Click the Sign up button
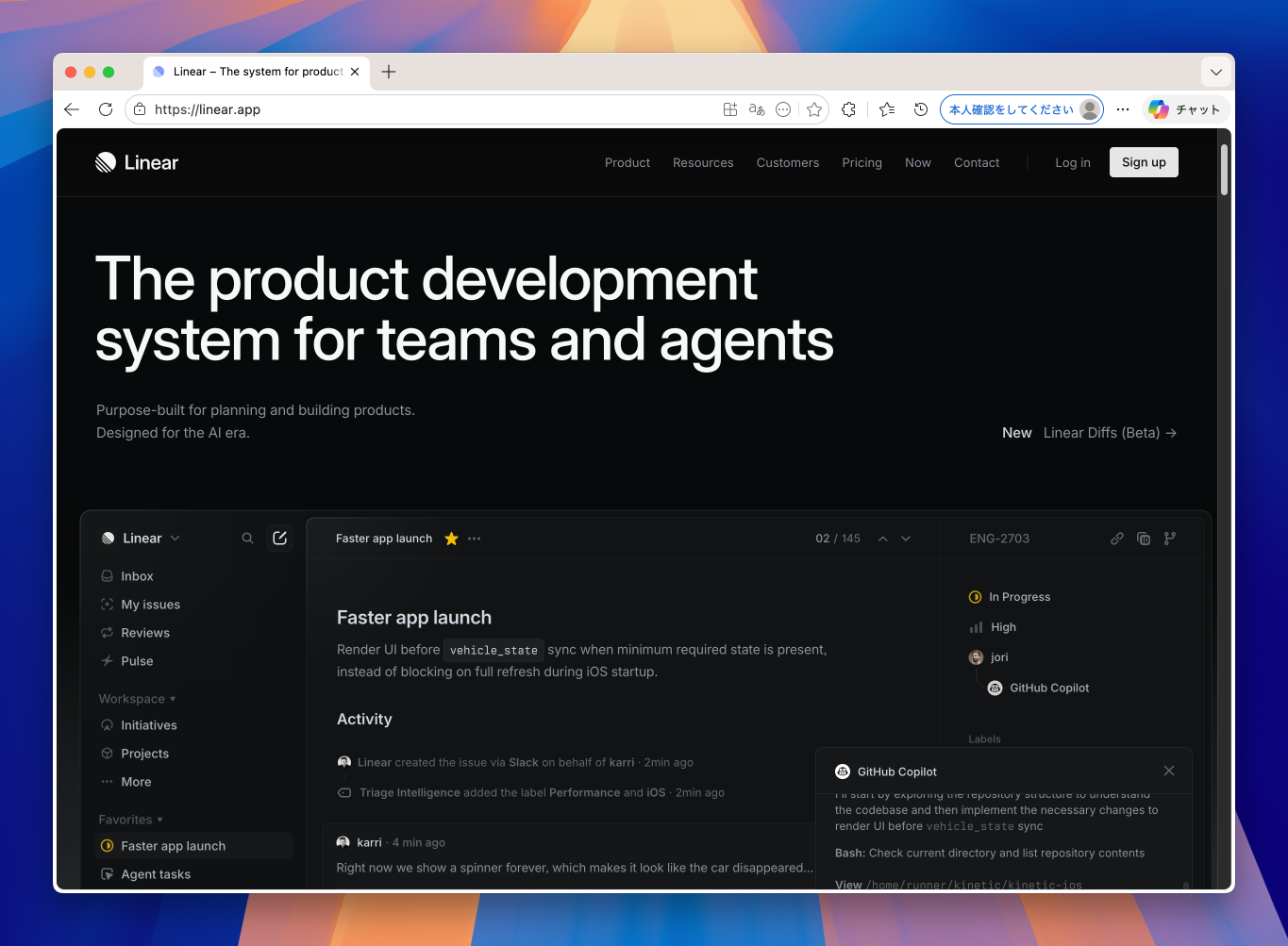The width and height of the screenshot is (1288, 946). 1144,162
